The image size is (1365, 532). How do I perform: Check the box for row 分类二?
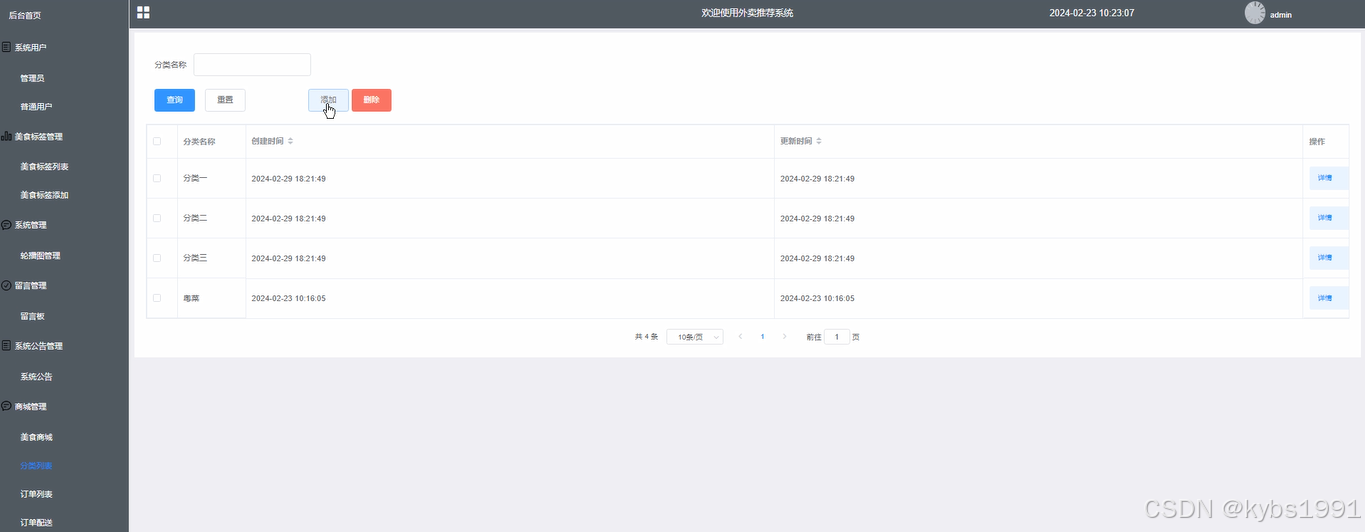pyautogui.click(x=157, y=218)
